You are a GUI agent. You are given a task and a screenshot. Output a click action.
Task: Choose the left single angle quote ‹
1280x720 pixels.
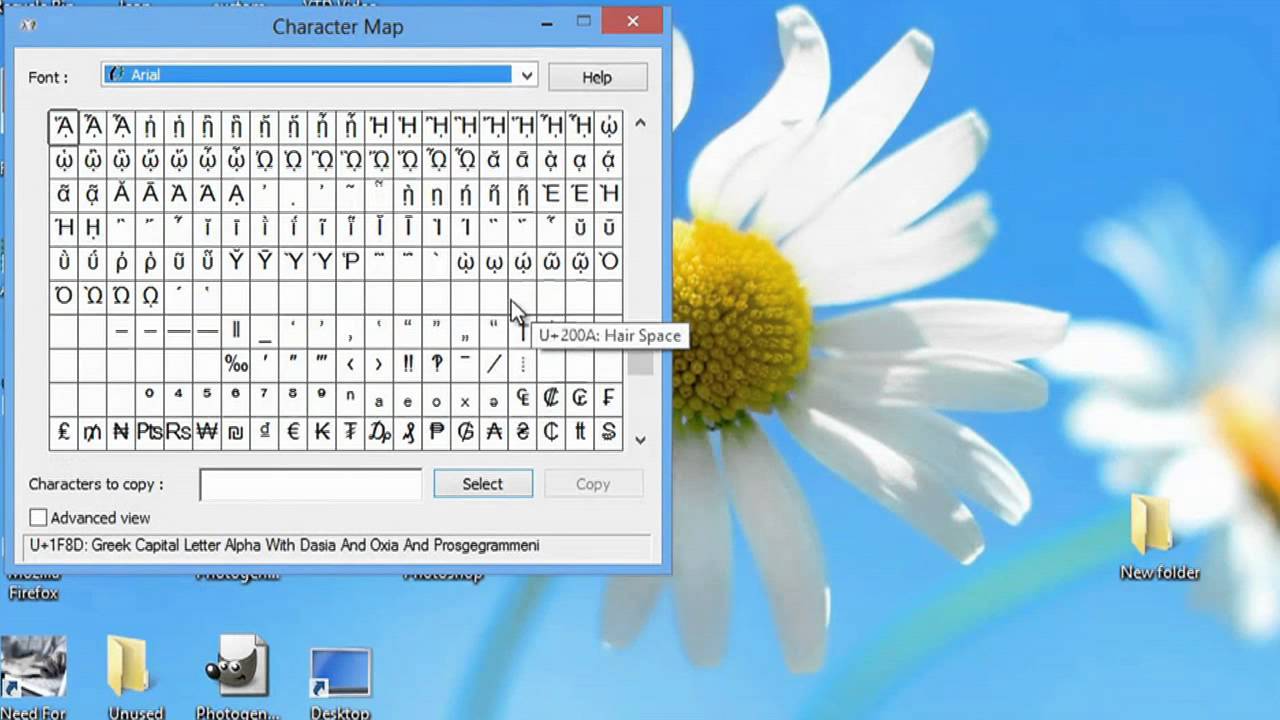(x=351, y=364)
